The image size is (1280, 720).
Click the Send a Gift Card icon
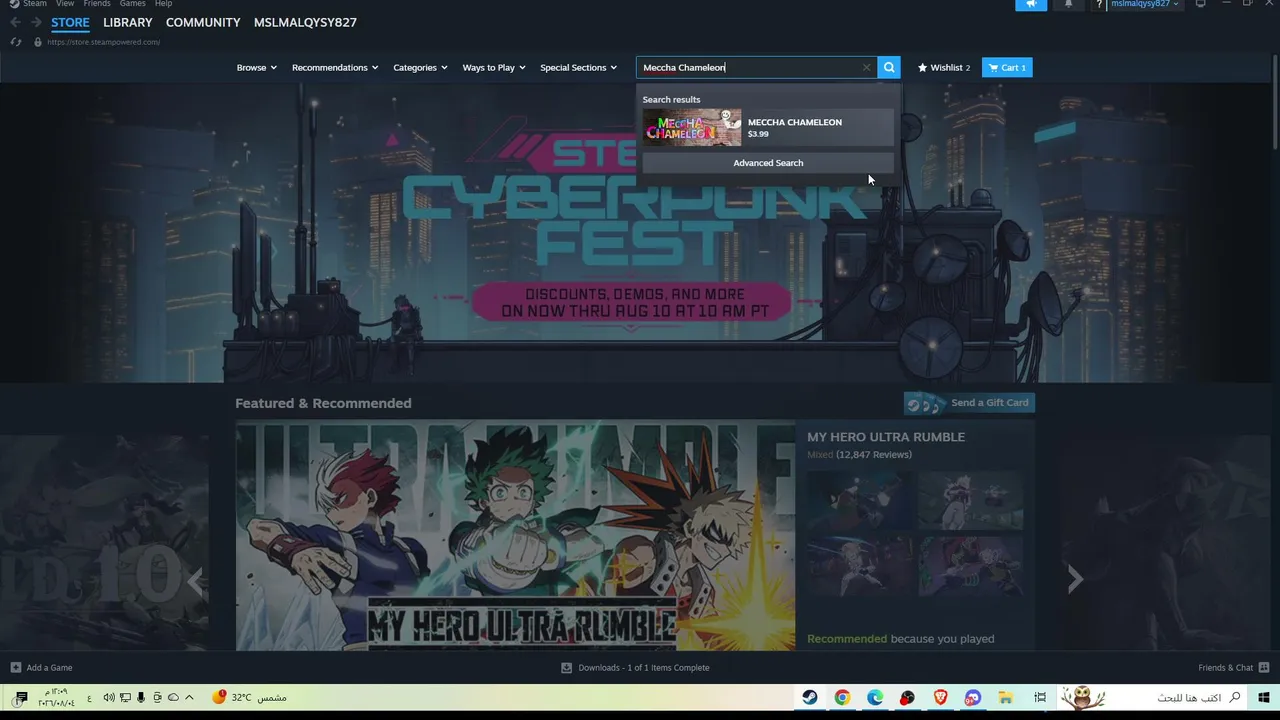pos(924,403)
